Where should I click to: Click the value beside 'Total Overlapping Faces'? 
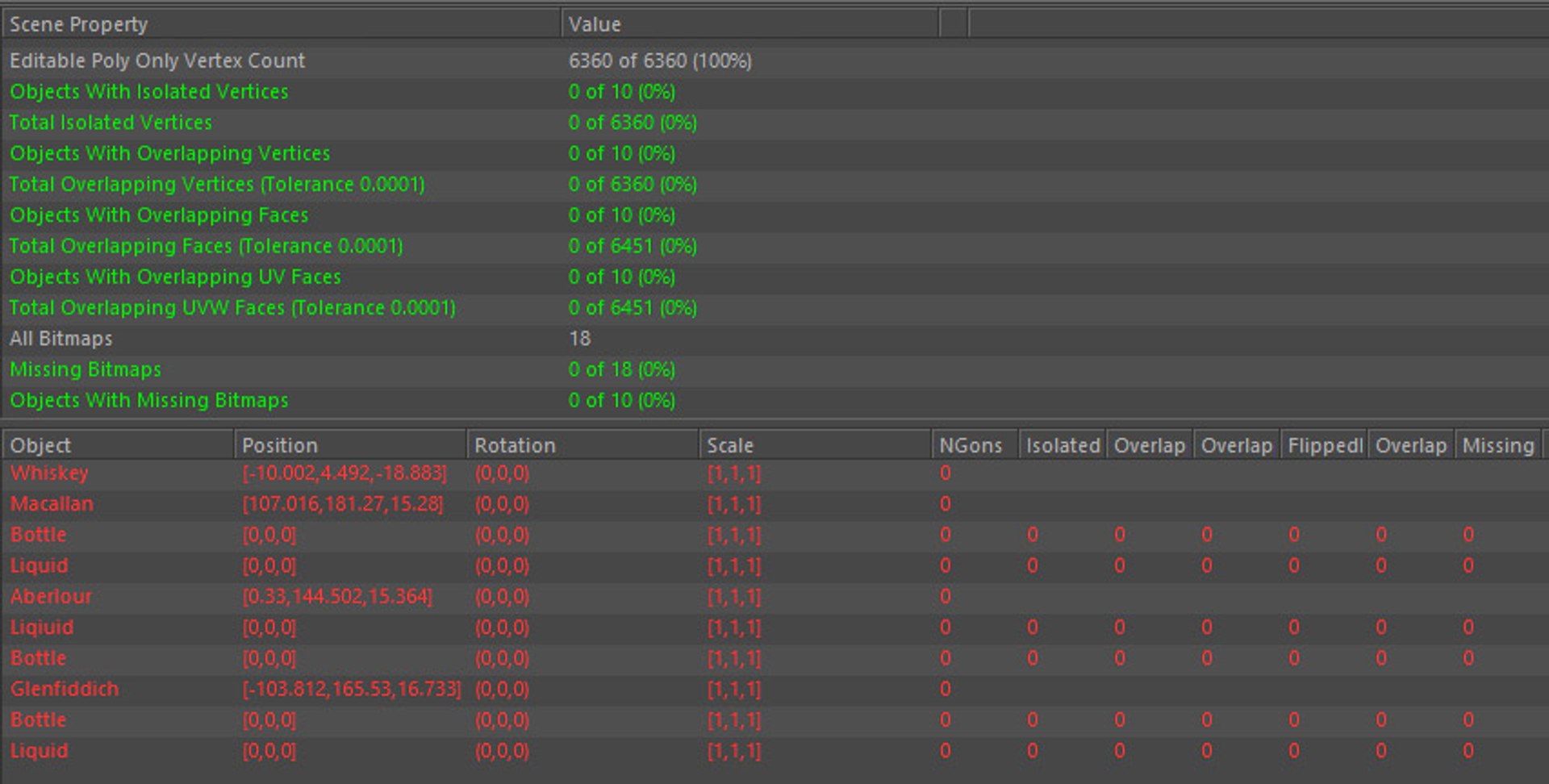pos(632,246)
